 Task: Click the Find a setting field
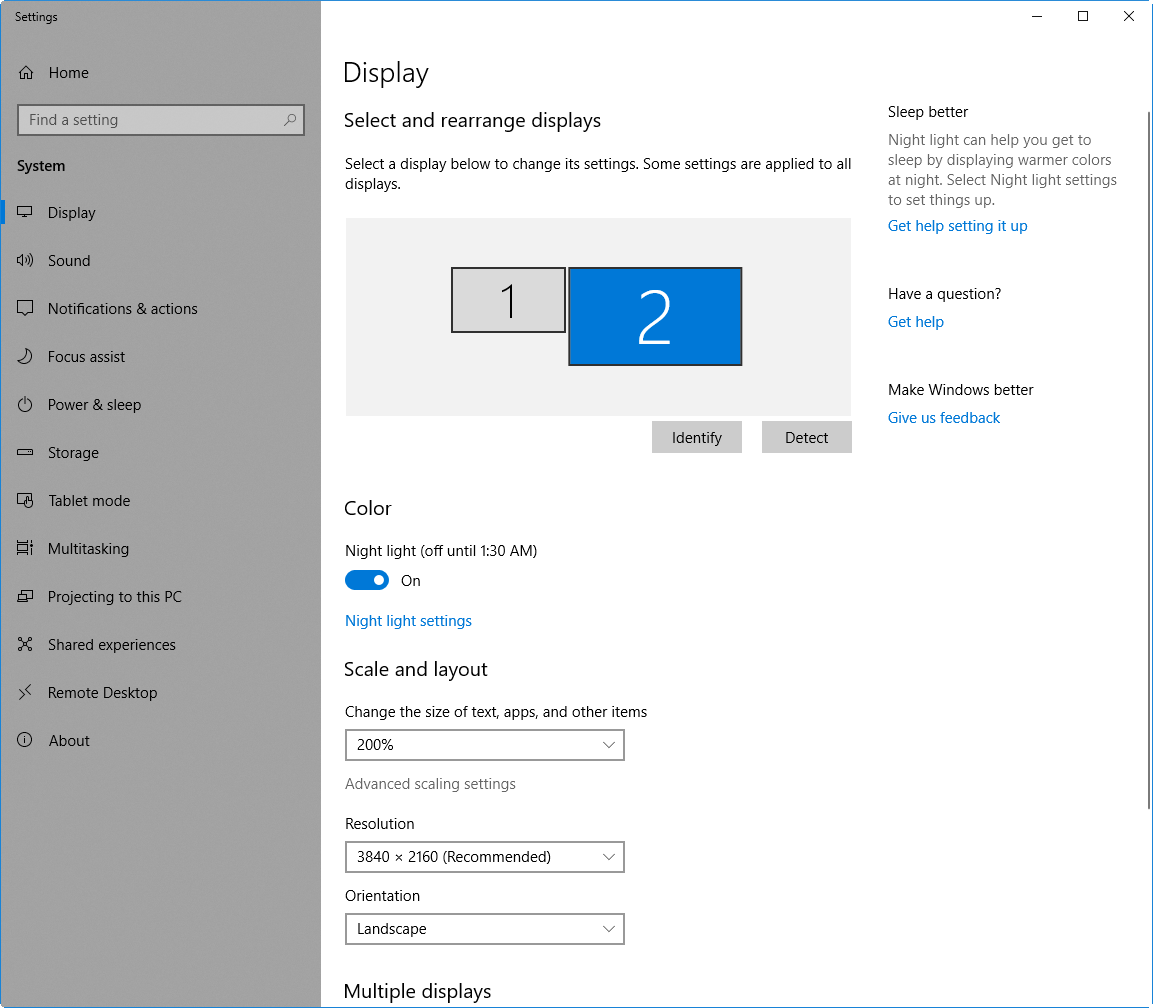[x=150, y=120]
